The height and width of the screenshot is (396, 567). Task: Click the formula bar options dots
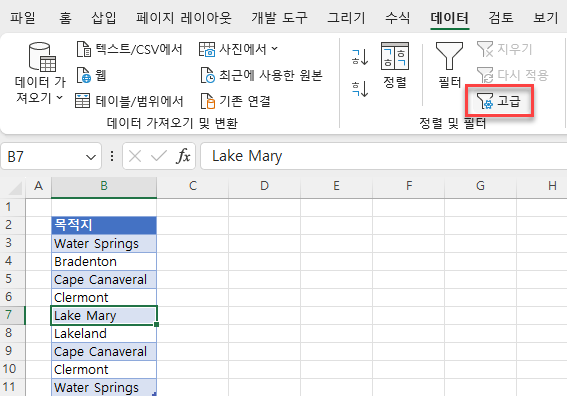click(112, 156)
